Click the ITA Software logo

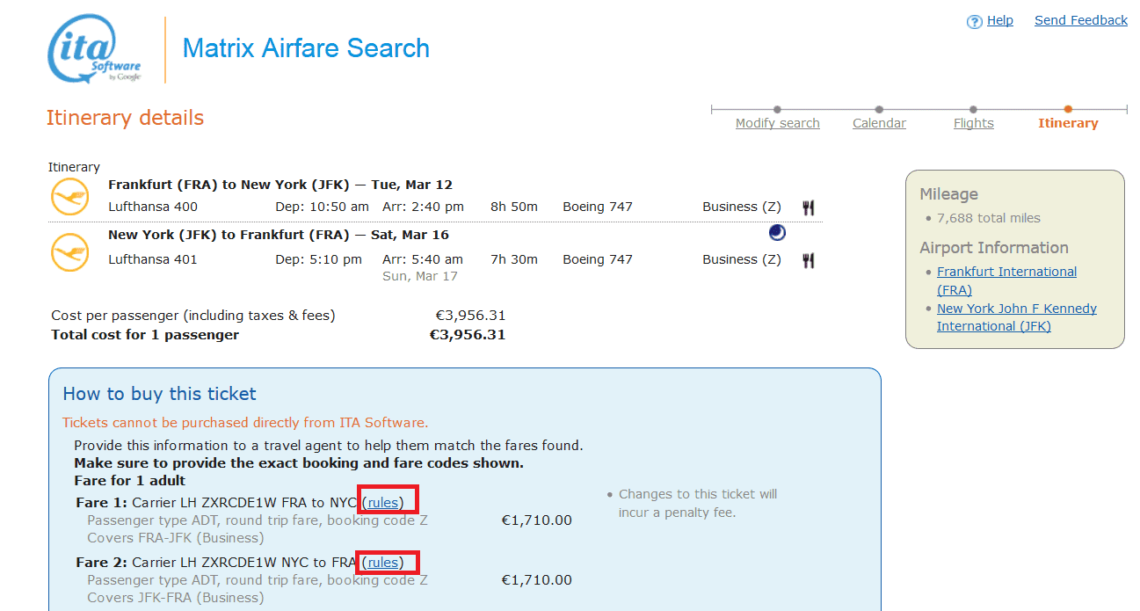pos(94,49)
